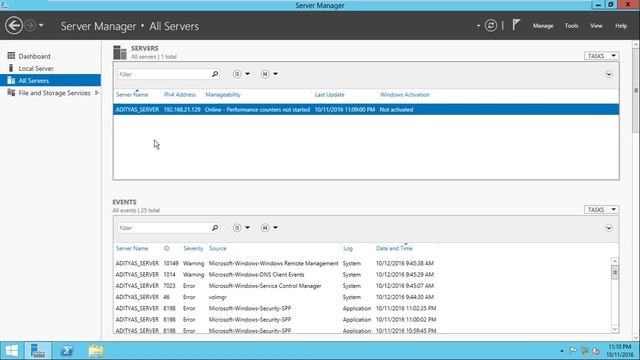The image size is (640, 360).
Task: Select event 46 volmgr row
Action: click(362, 297)
